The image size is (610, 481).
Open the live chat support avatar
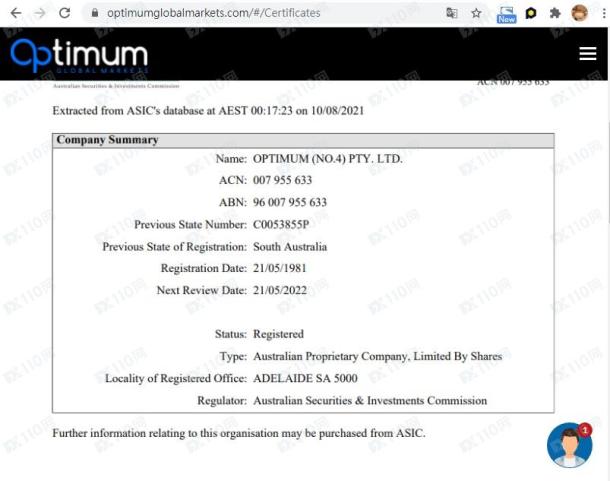[569, 445]
